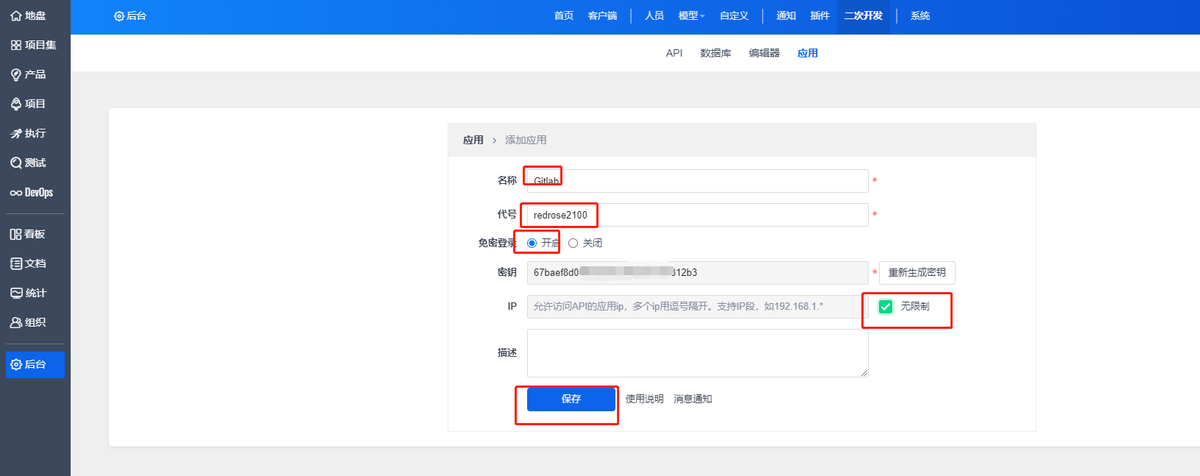Click the 名称 input field
Image resolution: width=1200 pixels, height=476 pixels.
[x=697, y=180]
